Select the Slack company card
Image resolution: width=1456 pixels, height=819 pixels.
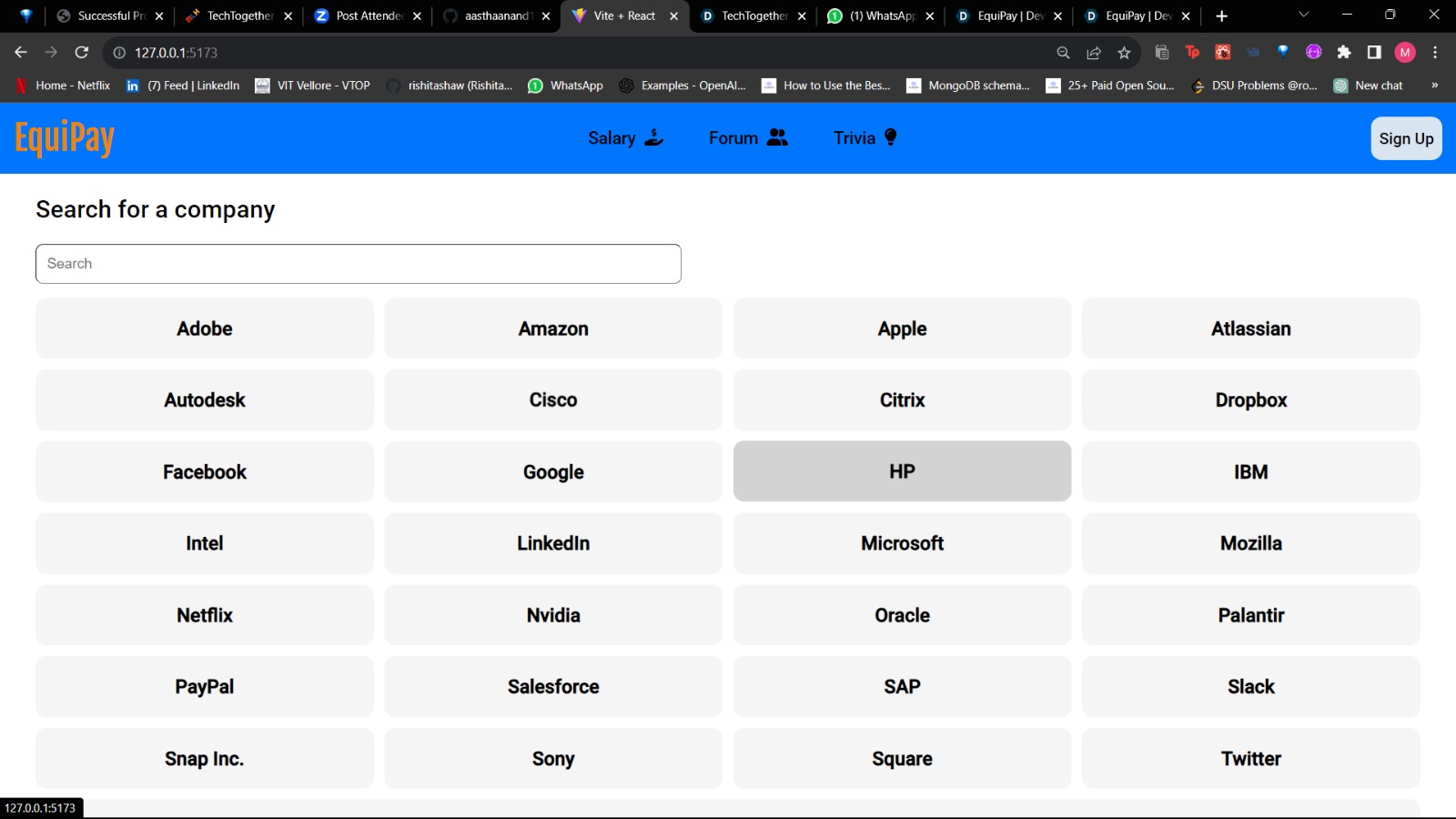(x=1251, y=687)
